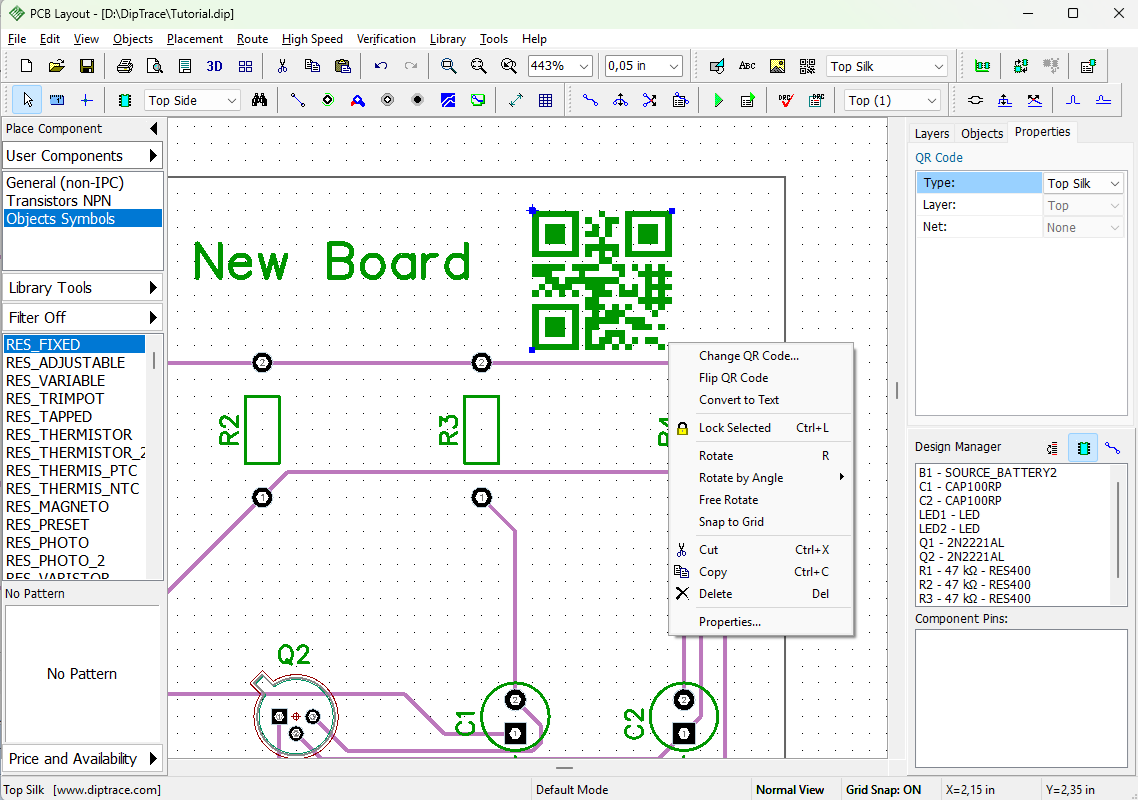Click the binoculars Find icon

pos(259,100)
